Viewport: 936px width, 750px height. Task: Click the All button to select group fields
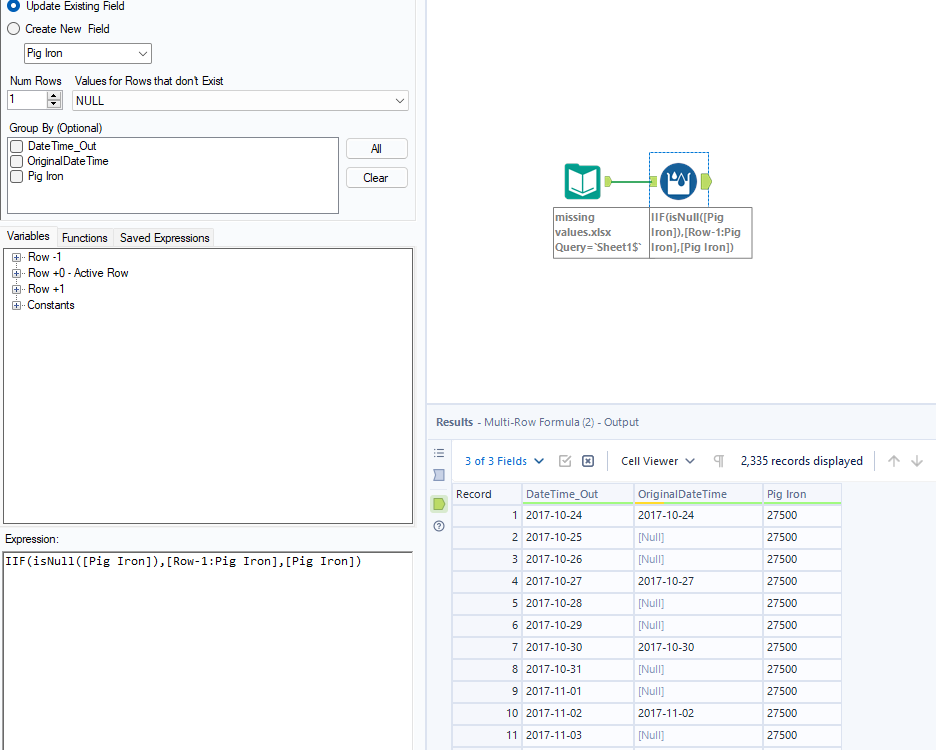click(376, 148)
